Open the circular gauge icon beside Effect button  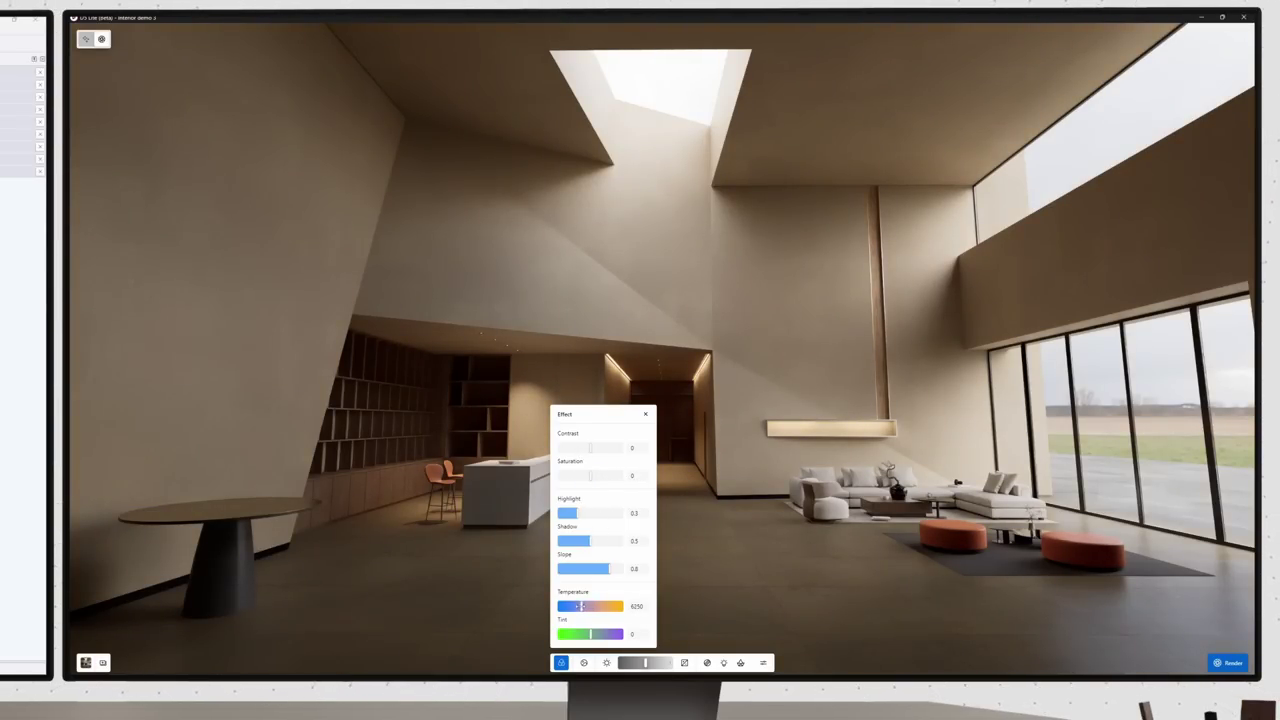click(x=584, y=663)
